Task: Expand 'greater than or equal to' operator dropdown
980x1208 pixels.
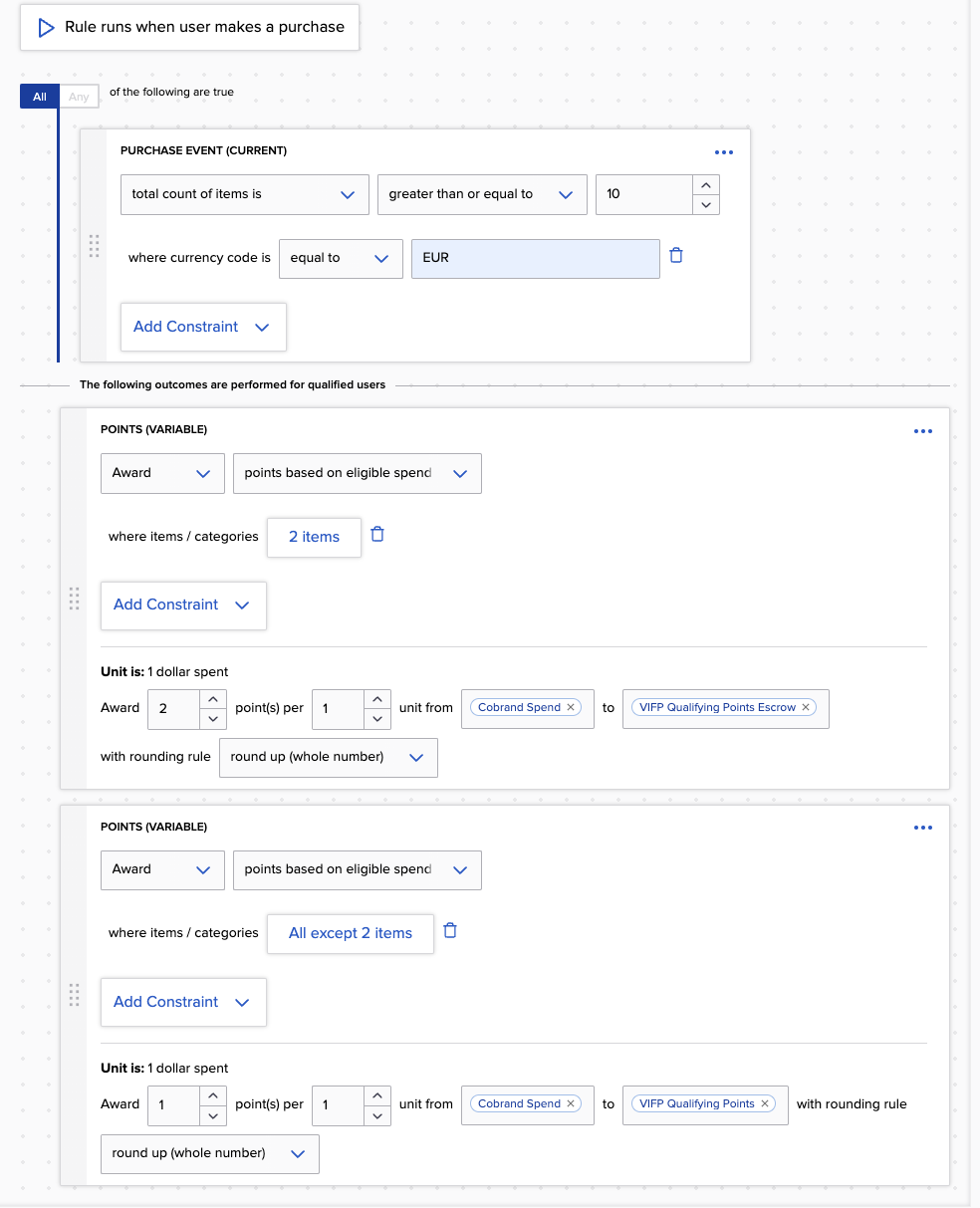Action: point(480,194)
